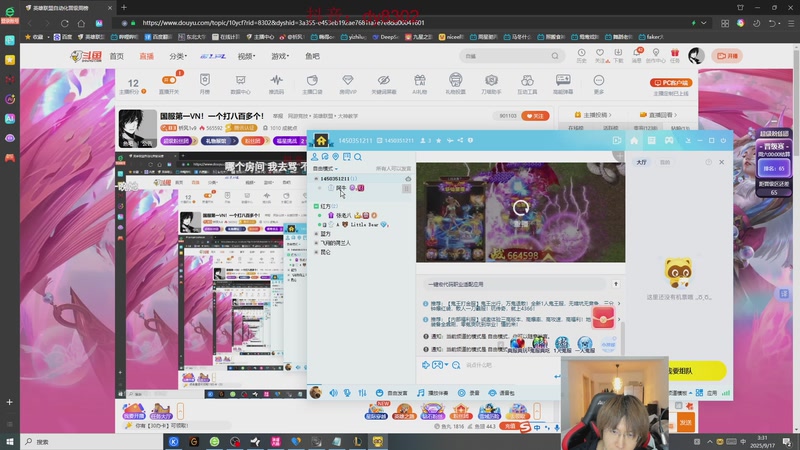The height and width of the screenshot is (450, 800).
Task: Click the yellow 我要组队 button
Action: 696,371
